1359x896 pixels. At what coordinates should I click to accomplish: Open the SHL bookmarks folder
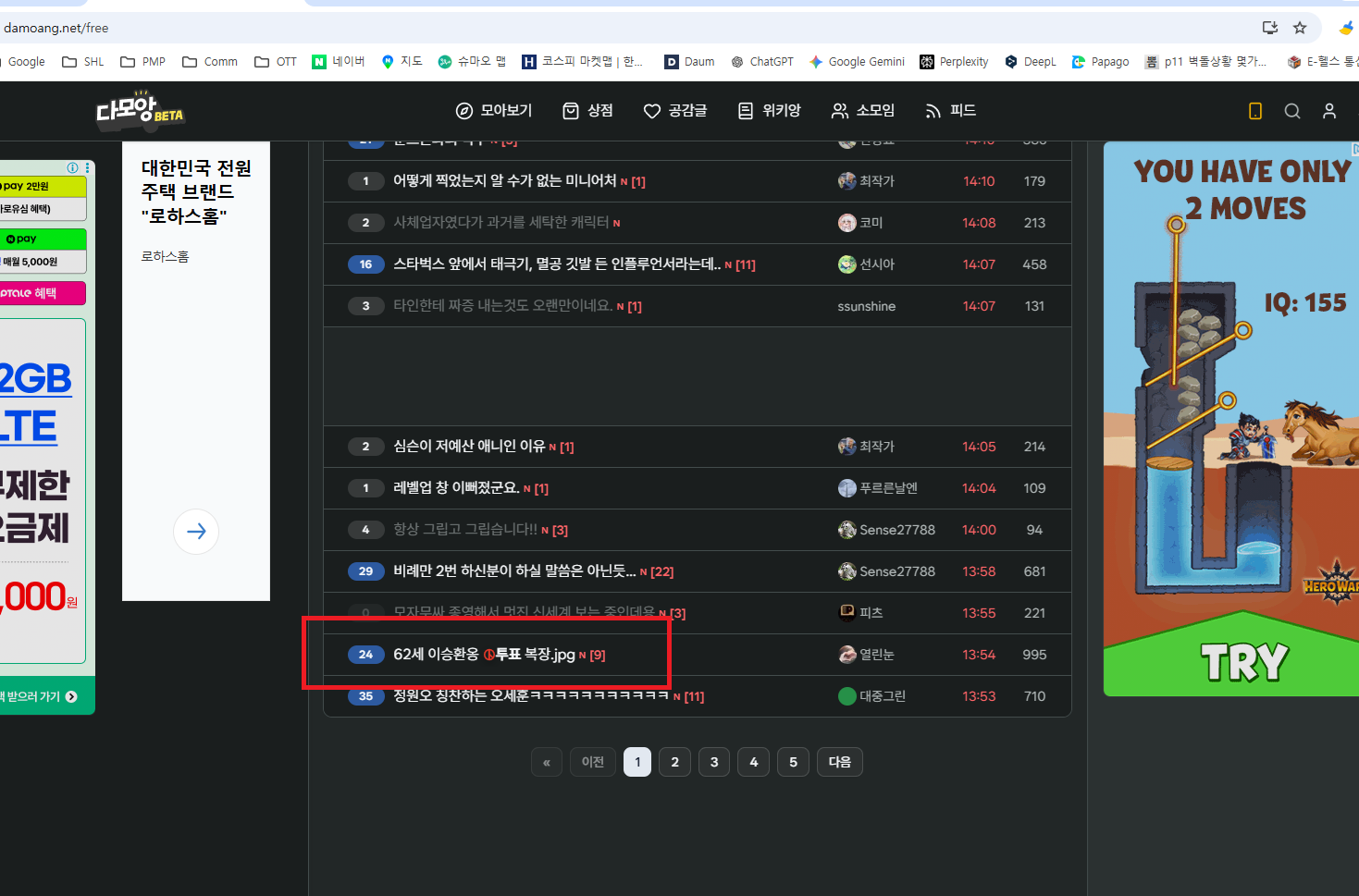pyautogui.click(x=83, y=62)
